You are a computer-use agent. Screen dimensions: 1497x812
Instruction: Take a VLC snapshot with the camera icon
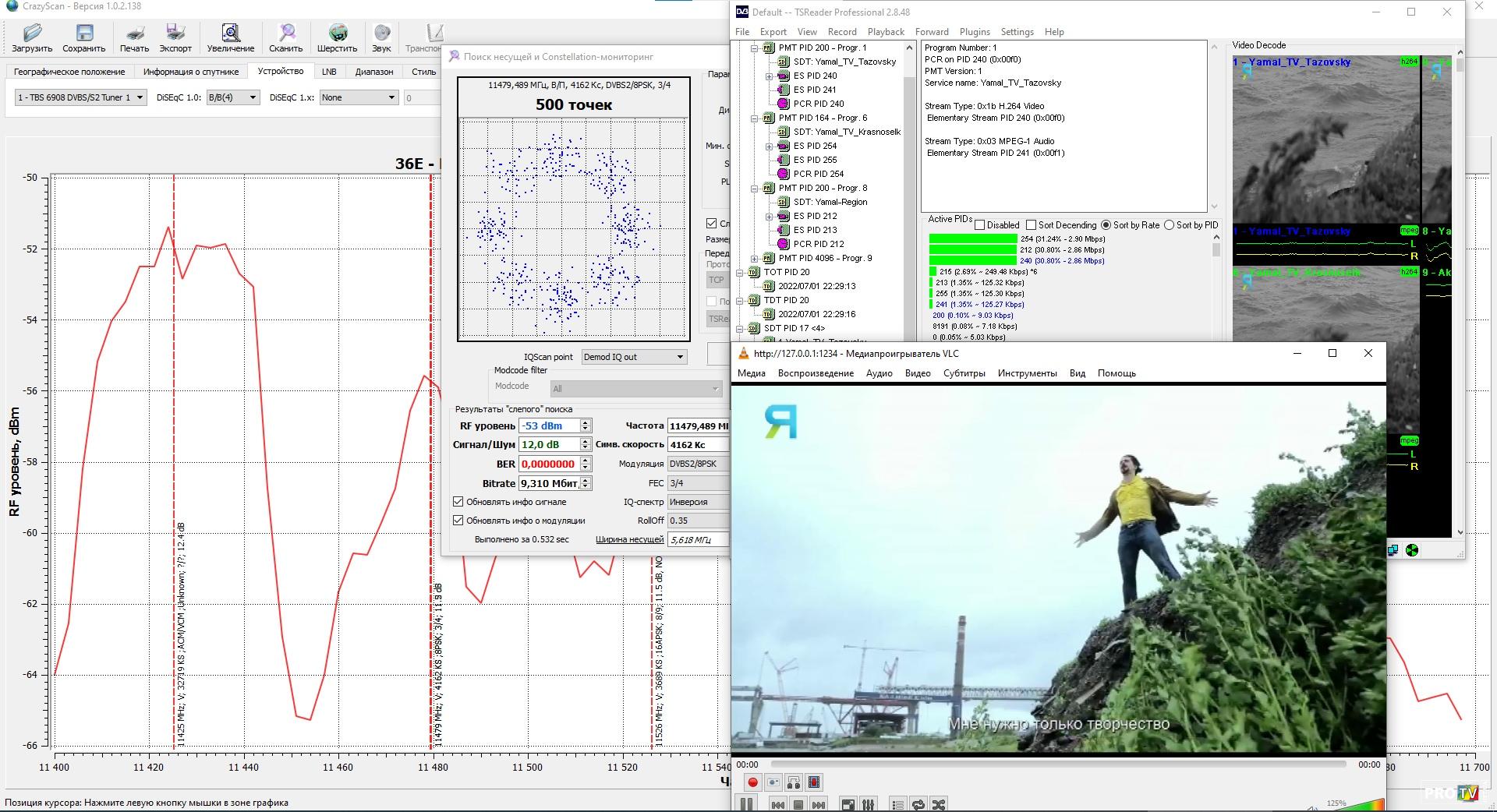tap(773, 782)
